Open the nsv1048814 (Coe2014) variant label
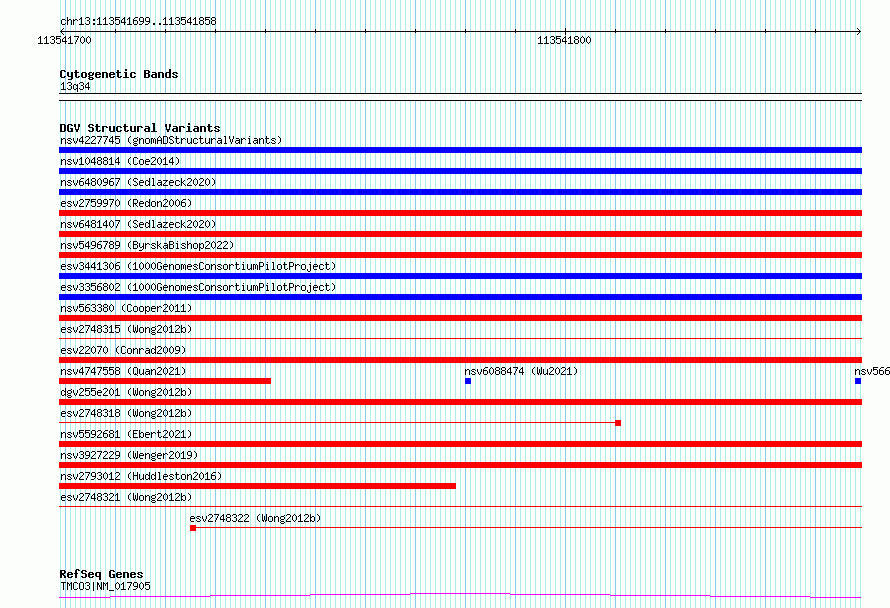The height and width of the screenshot is (608, 890). [120, 161]
